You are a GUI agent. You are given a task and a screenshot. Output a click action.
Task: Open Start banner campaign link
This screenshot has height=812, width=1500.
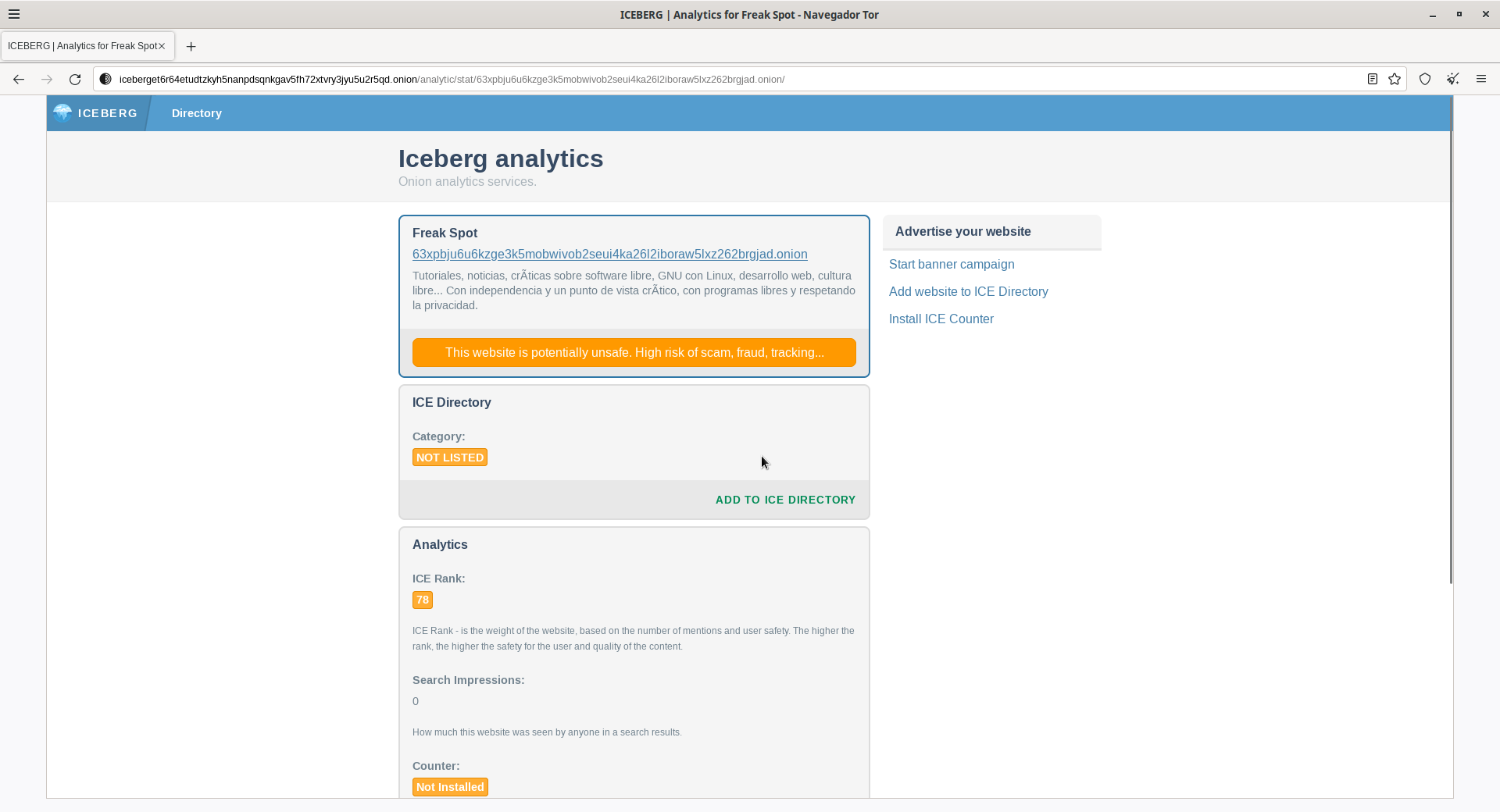952,264
